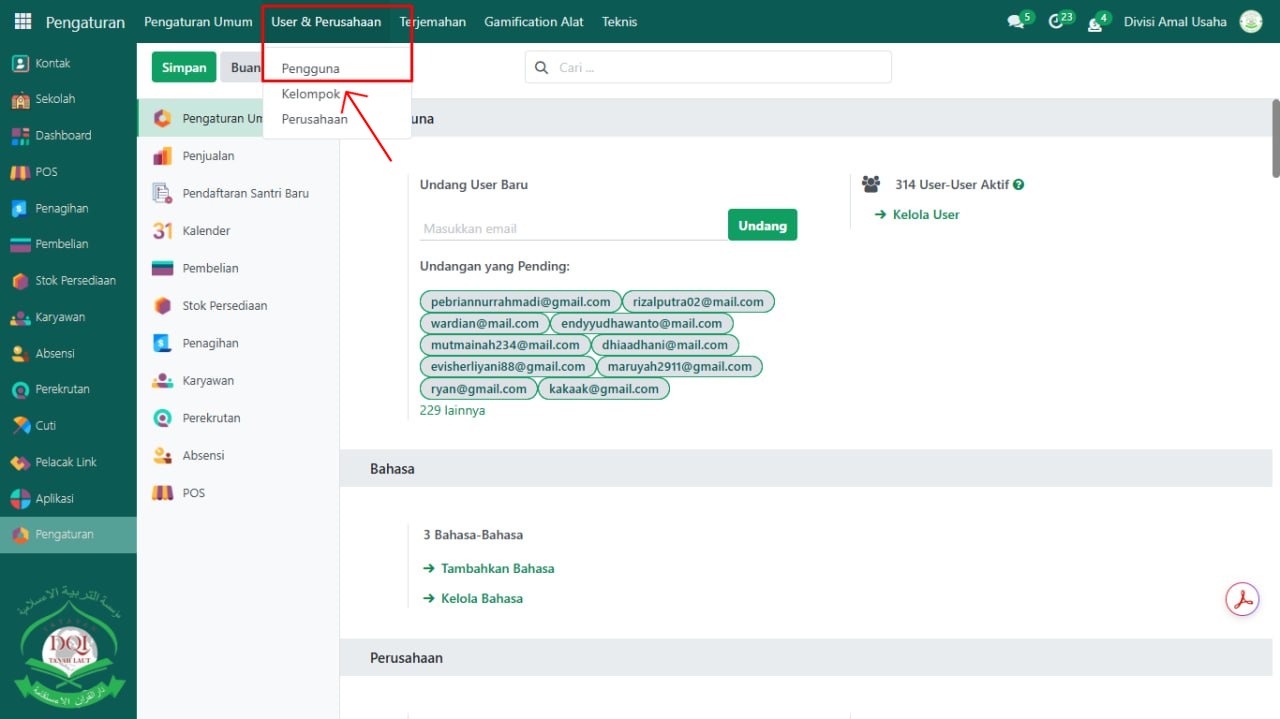Expand the Teknis menu

(x=619, y=22)
